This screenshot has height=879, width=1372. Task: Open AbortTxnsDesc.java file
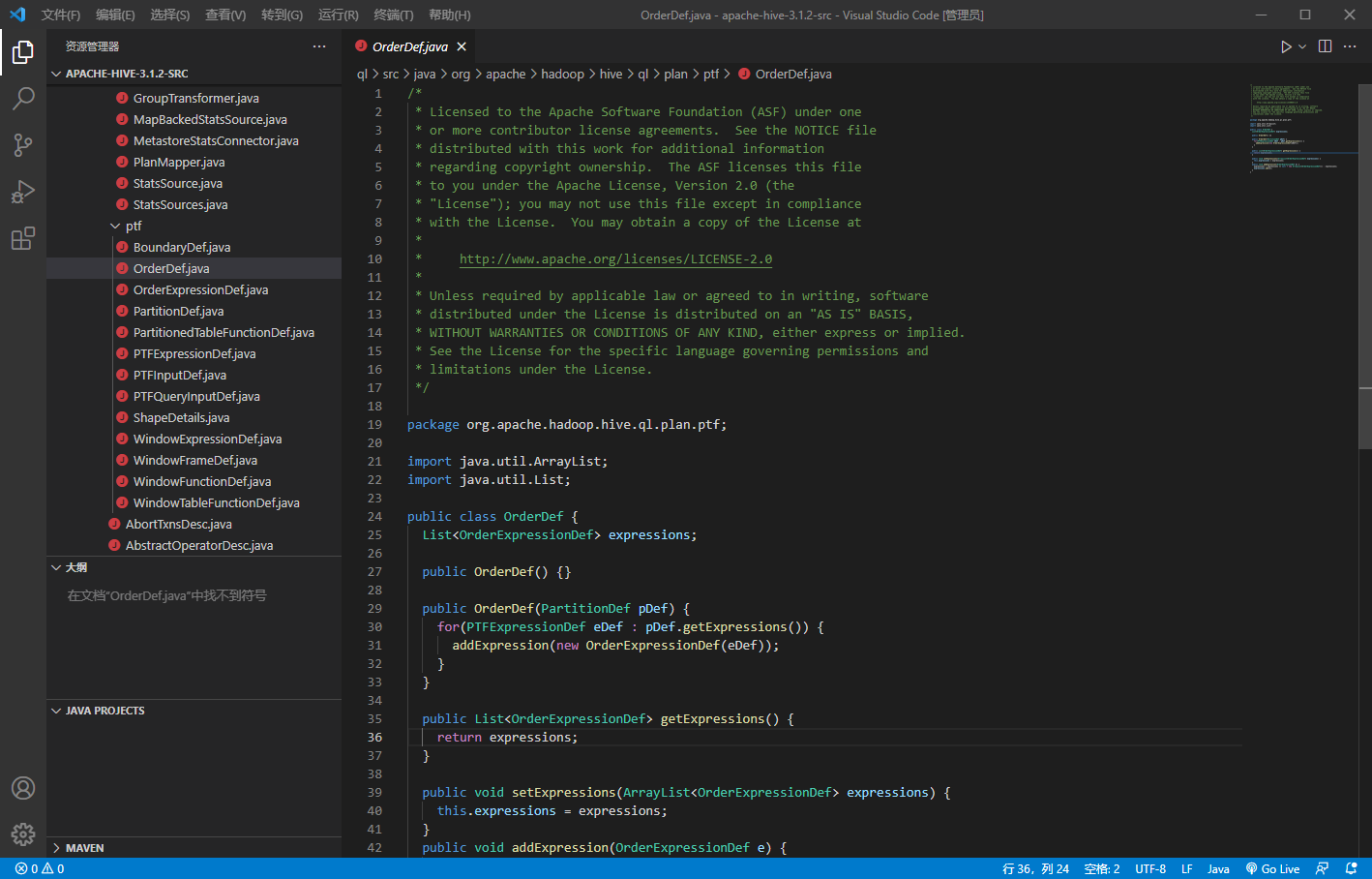(178, 524)
